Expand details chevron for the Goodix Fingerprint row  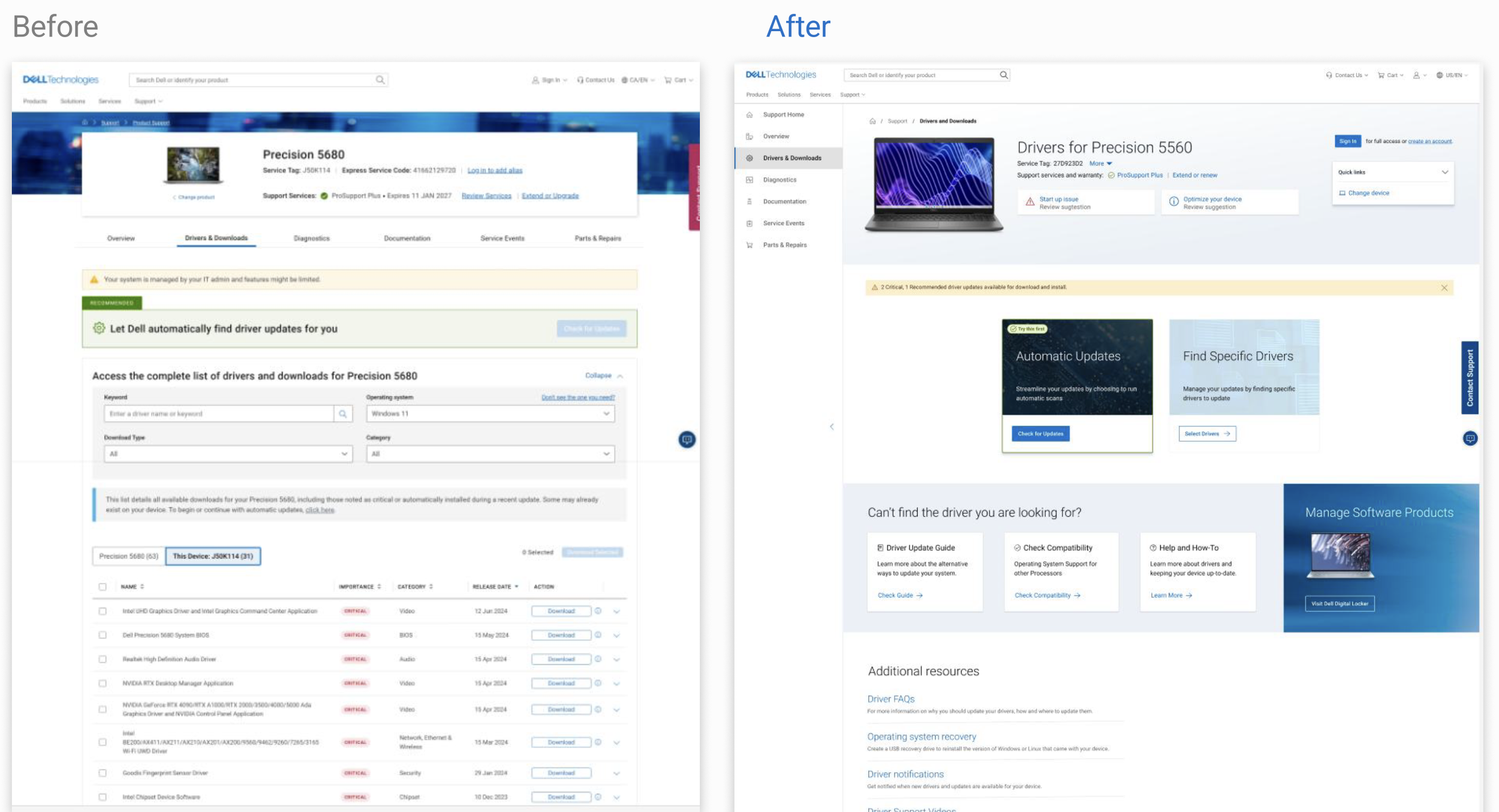(x=616, y=774)
